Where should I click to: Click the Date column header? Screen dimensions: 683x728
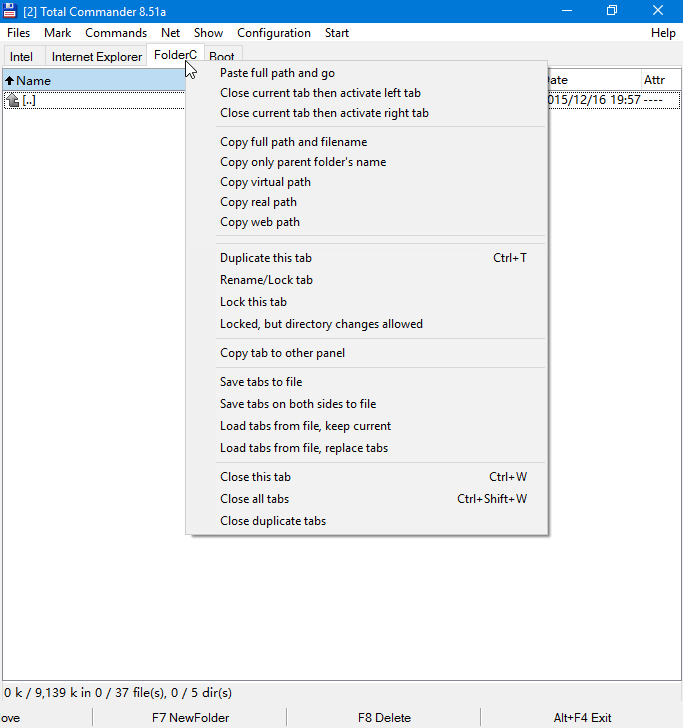(x=594, y=80)
